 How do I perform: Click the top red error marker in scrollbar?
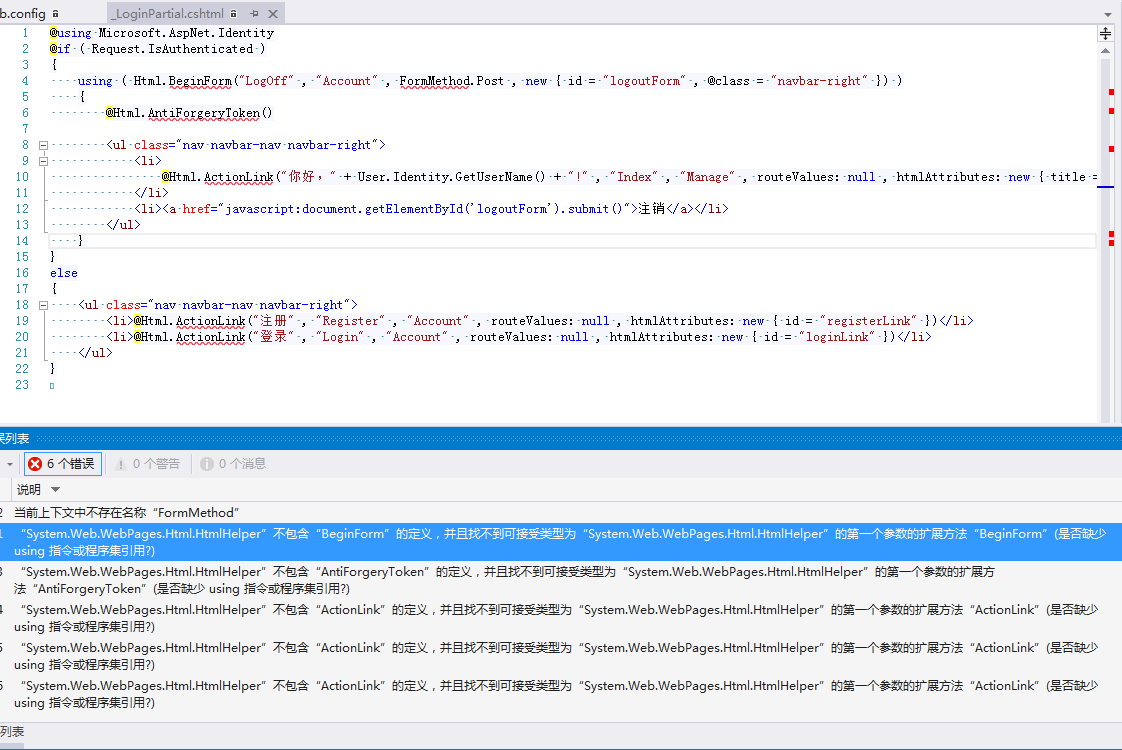(1111, 92)
